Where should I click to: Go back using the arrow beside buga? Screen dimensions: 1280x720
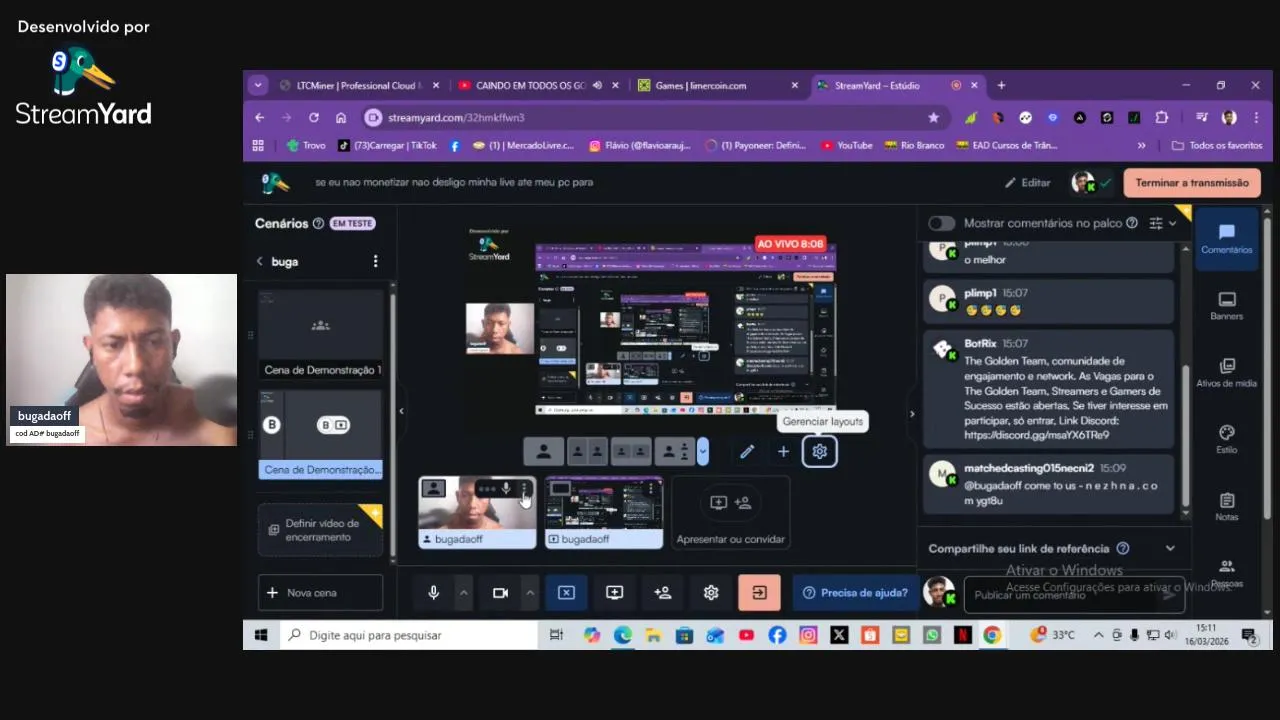tap(260, 261)
